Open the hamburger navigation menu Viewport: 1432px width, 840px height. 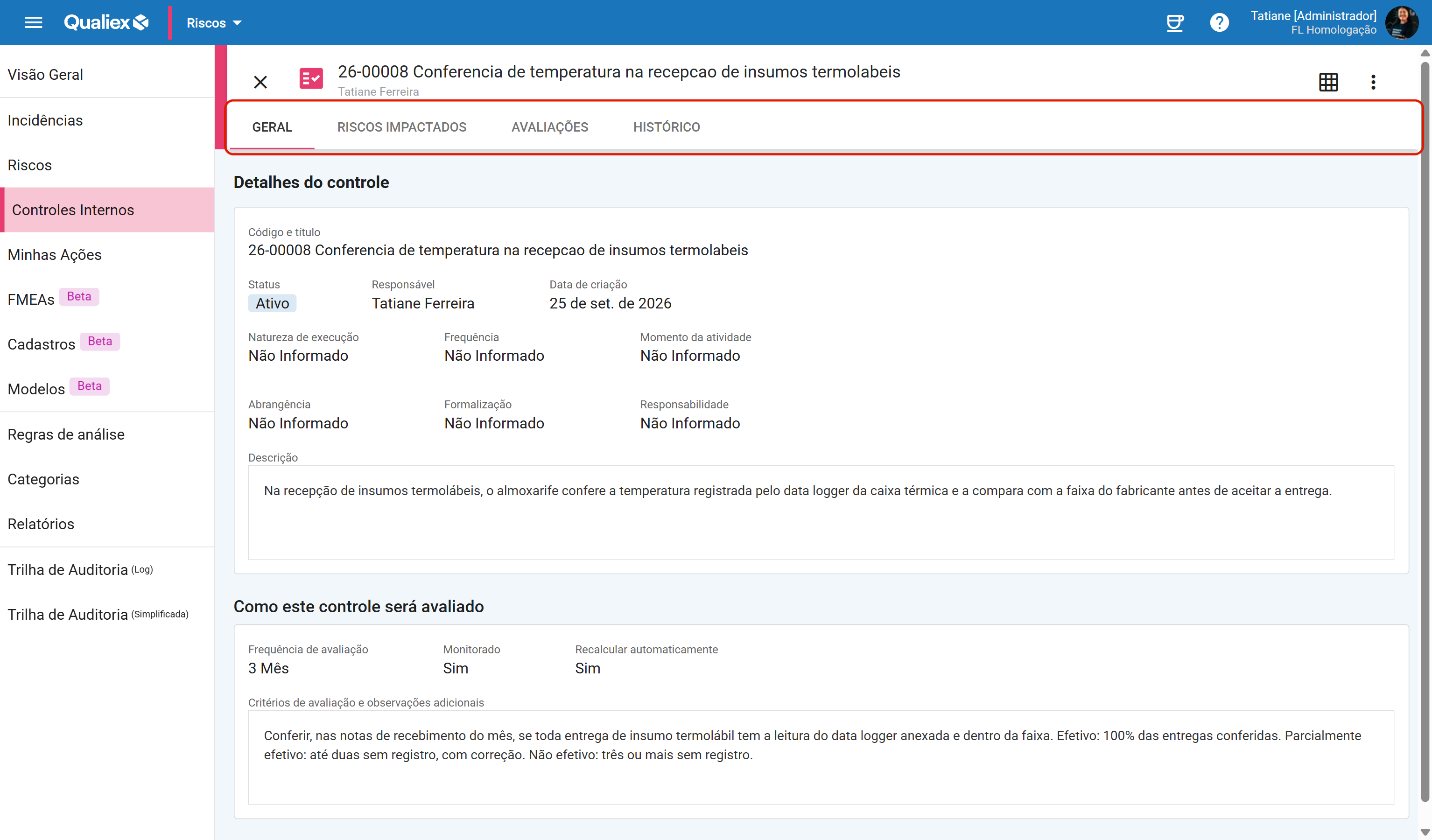34,23
